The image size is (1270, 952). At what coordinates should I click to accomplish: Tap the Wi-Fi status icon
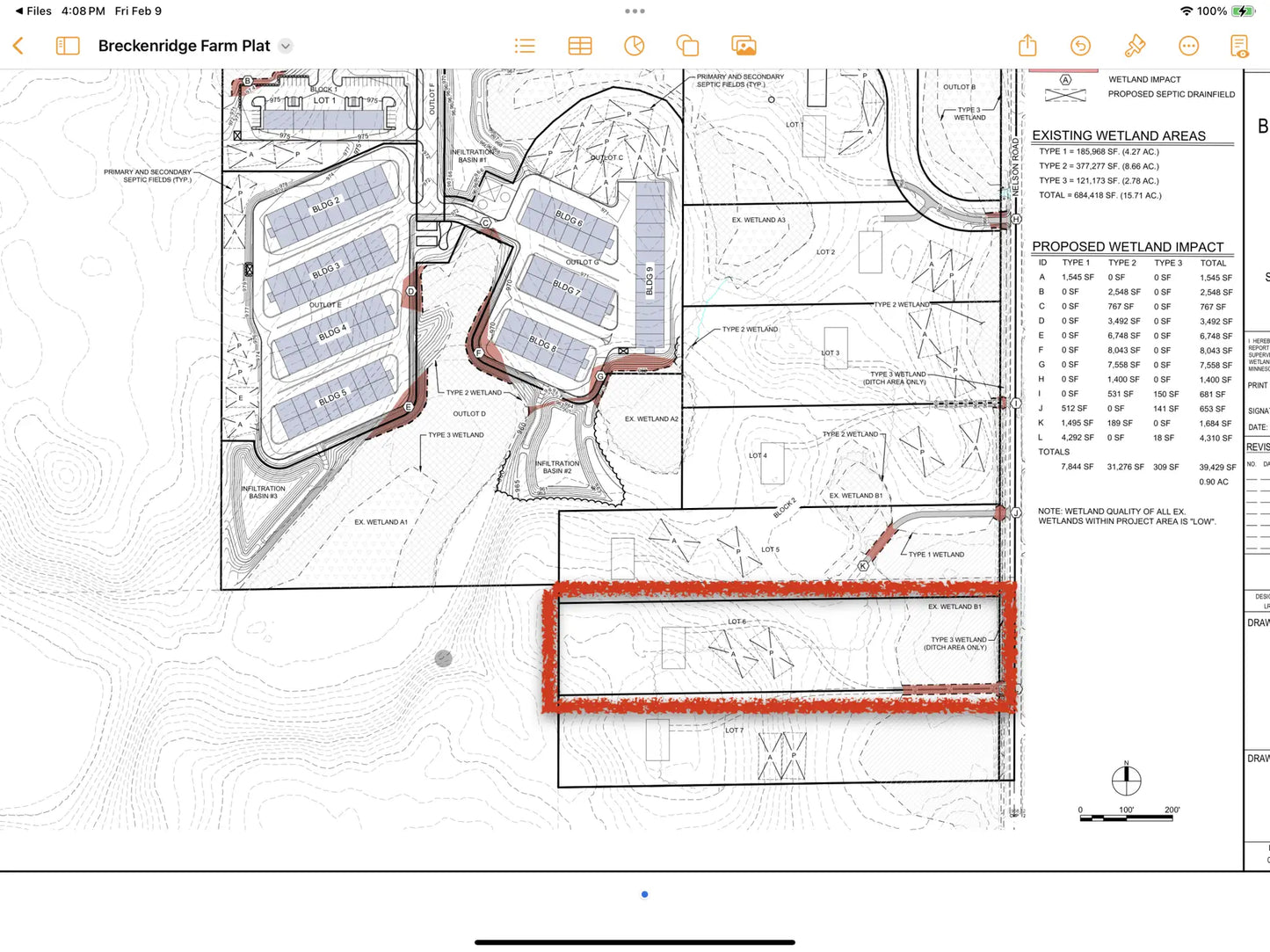(x=1187, y=11)
